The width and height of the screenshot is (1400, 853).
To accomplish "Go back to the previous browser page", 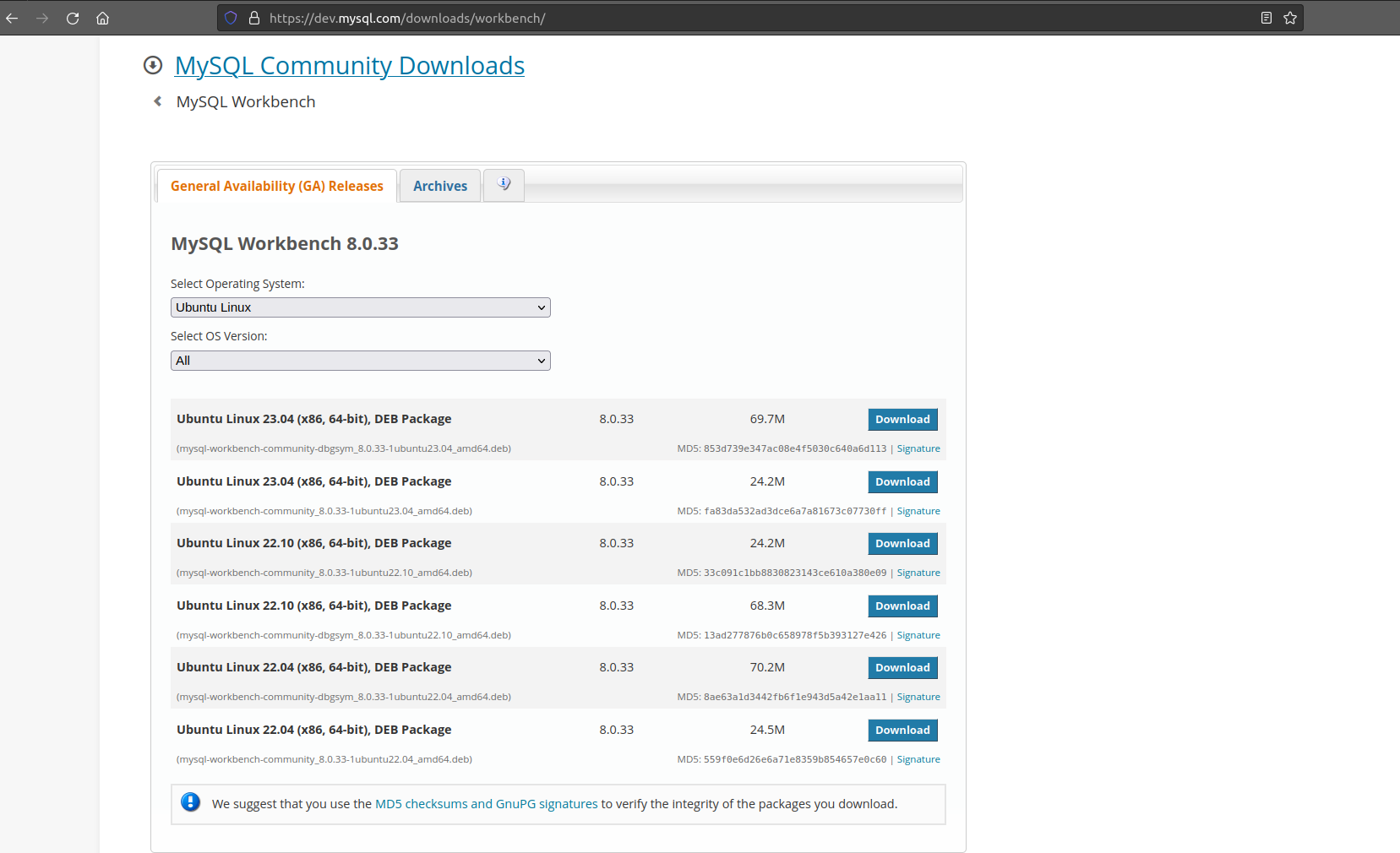I will click(12, 18).
